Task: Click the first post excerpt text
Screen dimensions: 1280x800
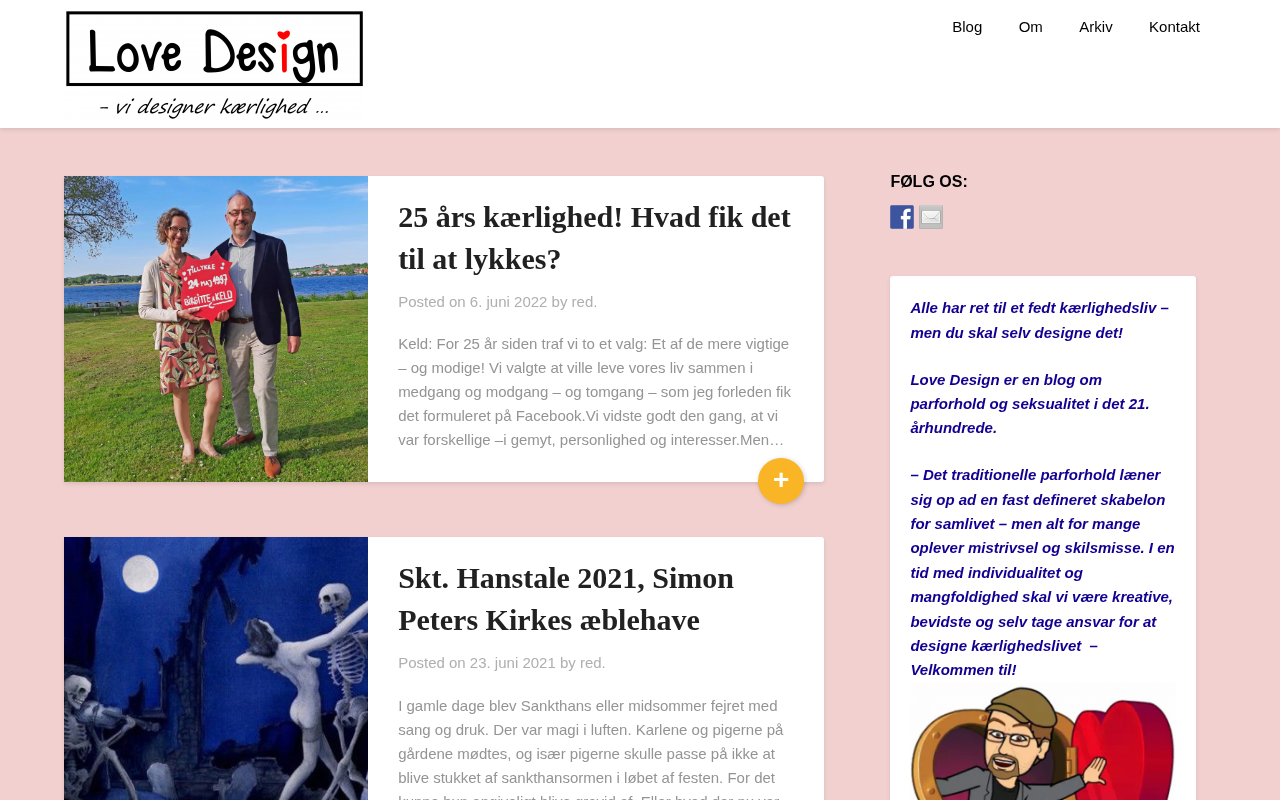Action: [x=595, y=392]
